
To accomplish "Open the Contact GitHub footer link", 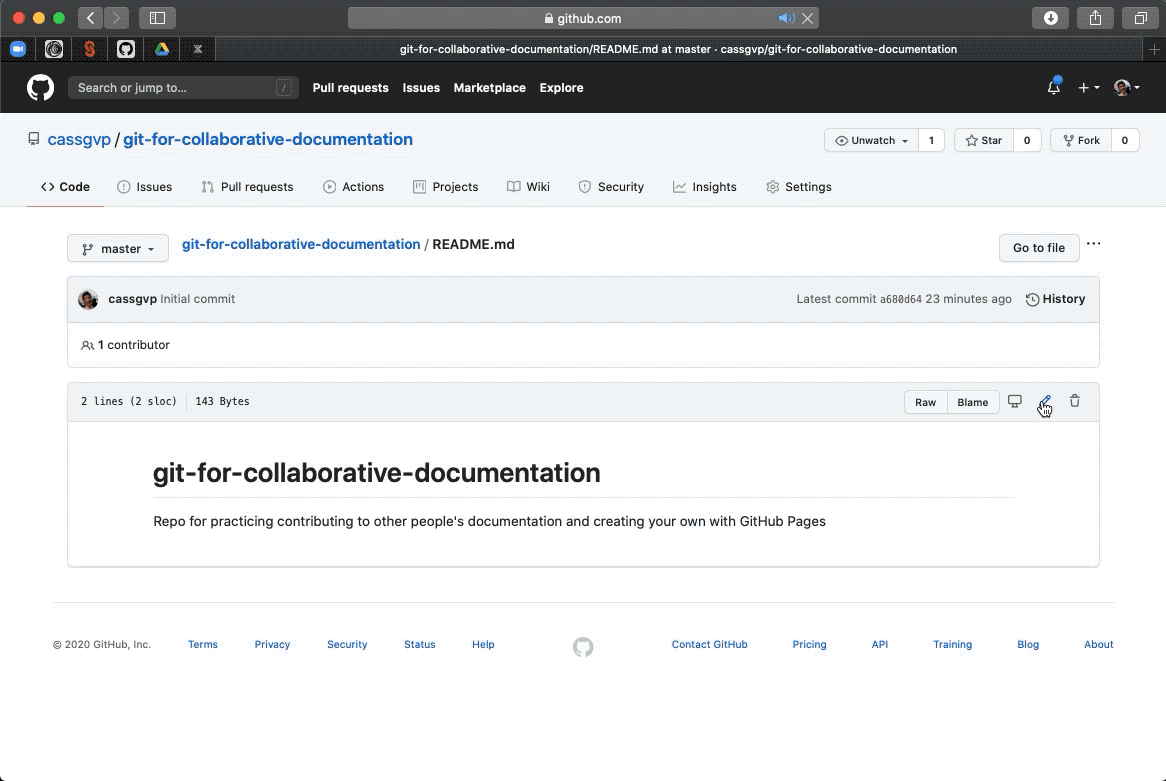I will click(710, 644).
